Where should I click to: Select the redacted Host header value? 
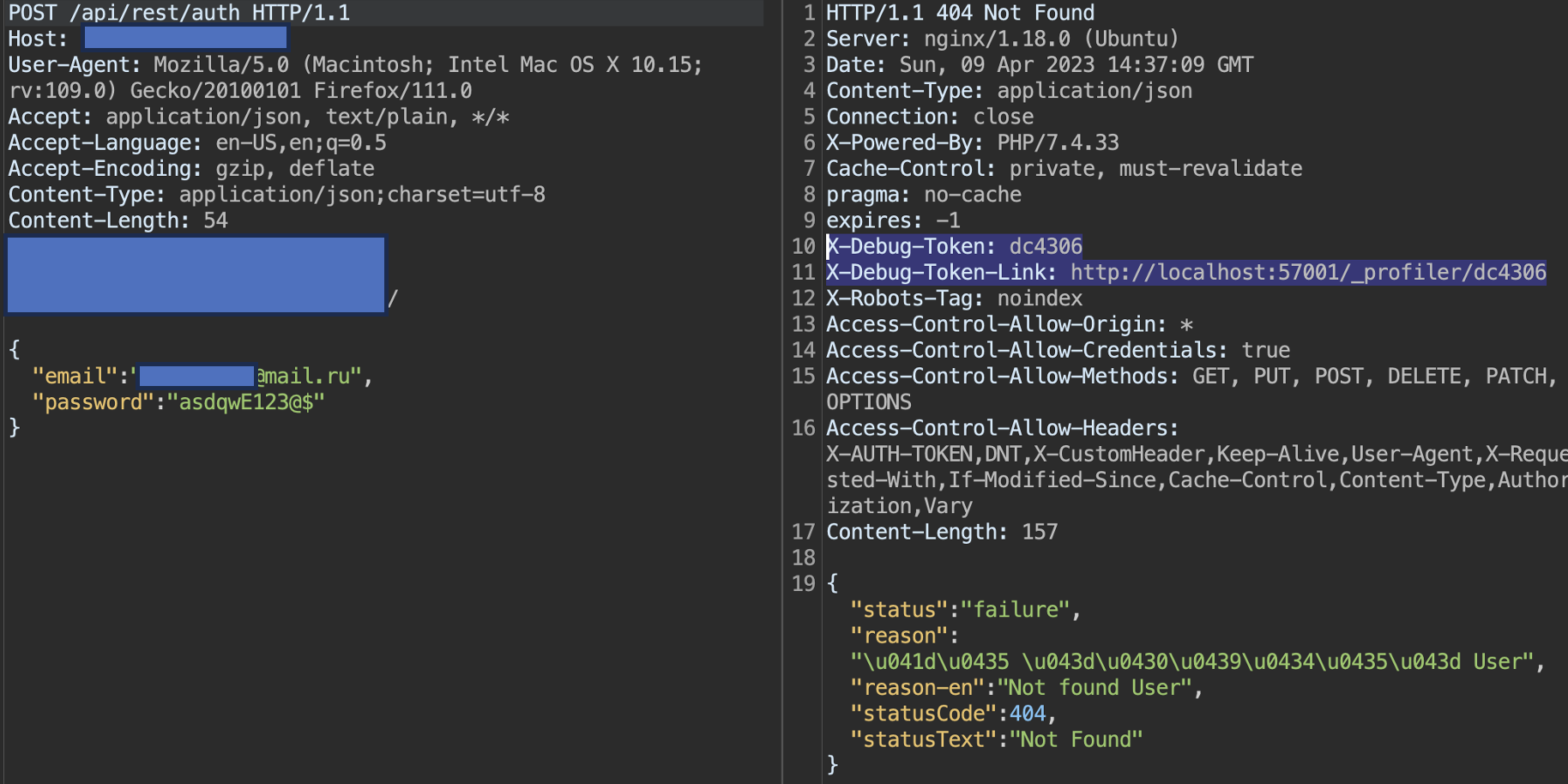185,38
